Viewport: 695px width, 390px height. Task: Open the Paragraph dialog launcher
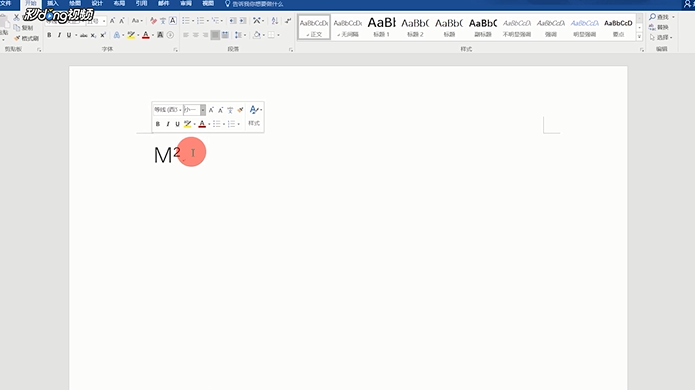click(x=291, y=50)
